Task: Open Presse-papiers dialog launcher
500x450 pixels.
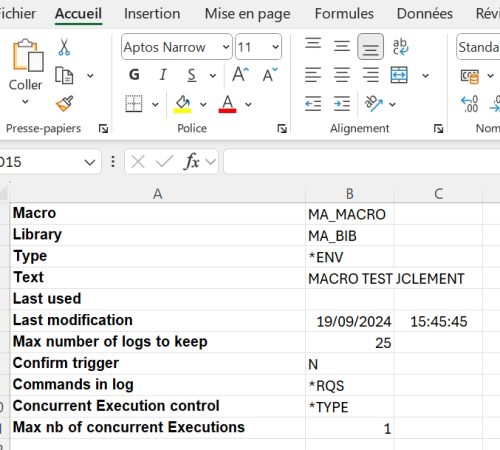Action: (x=103, y=128)
